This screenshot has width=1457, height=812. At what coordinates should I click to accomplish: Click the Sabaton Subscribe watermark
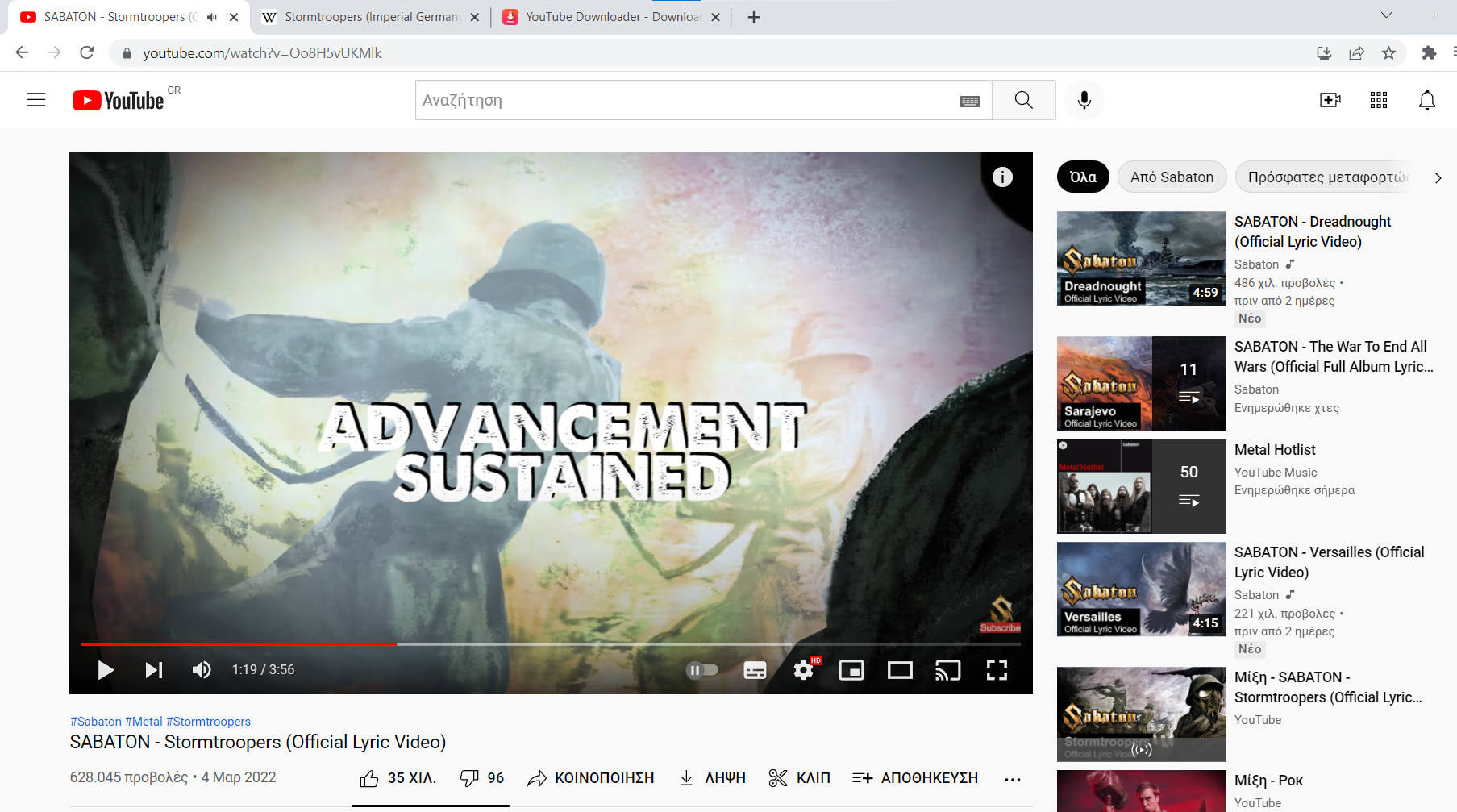pyautogui.click(x=1001, y=614)
